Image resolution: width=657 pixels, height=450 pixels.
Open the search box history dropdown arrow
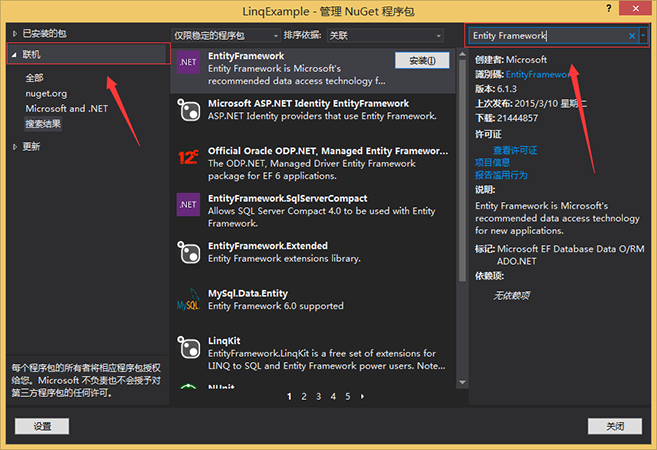pyautogui.click(x=643, y=36)
